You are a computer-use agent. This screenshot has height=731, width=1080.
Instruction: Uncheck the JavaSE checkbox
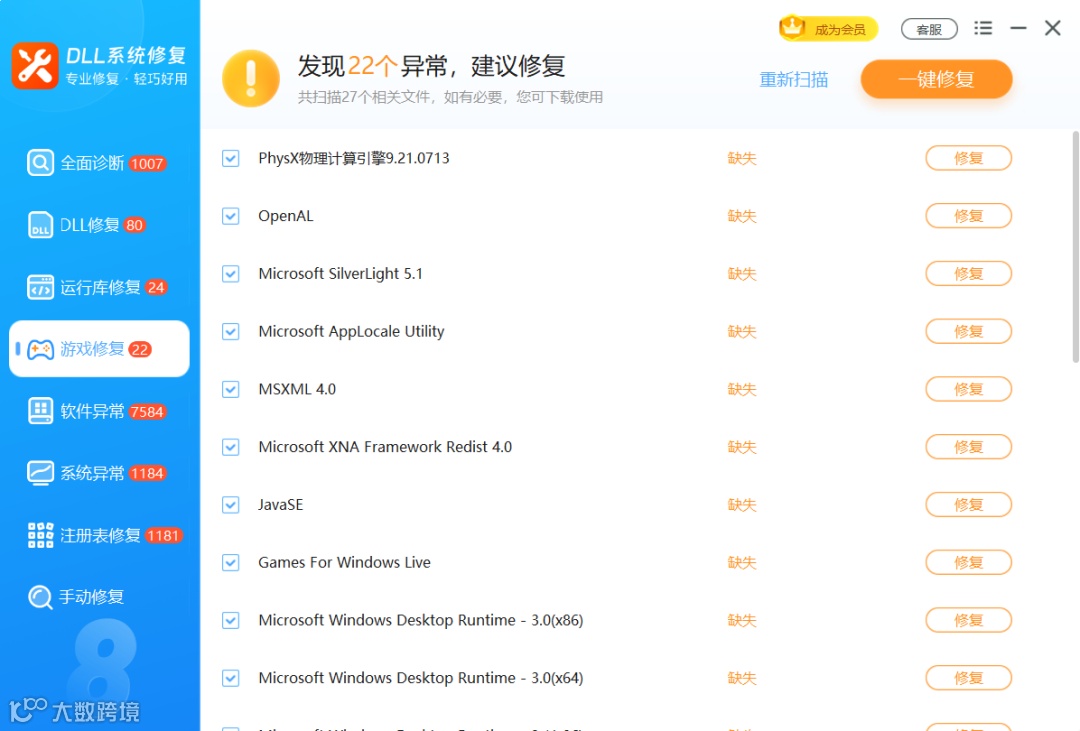tap(231, 505)
